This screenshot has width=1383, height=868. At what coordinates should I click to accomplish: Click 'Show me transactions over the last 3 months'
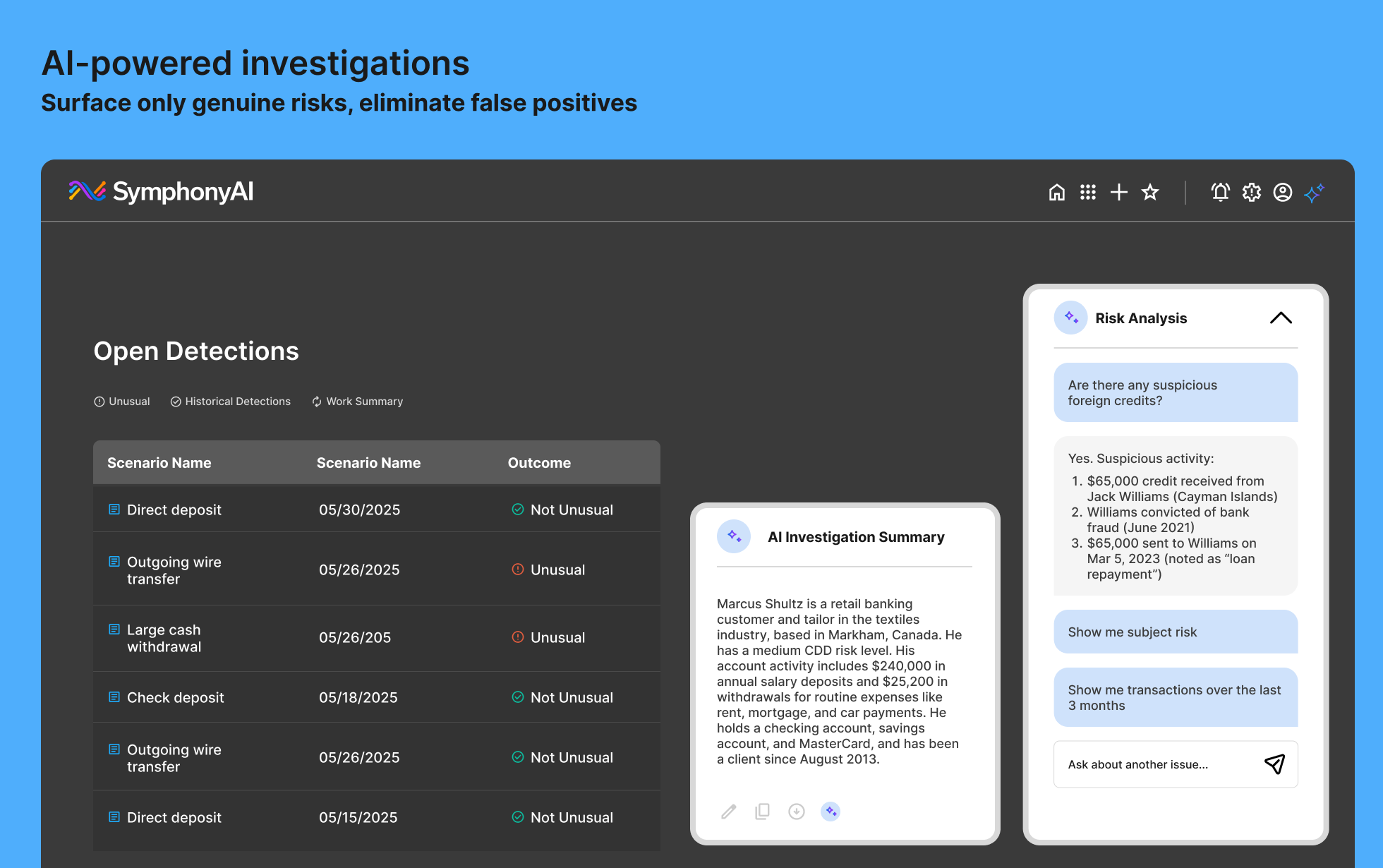click(x=1175, y=697)
